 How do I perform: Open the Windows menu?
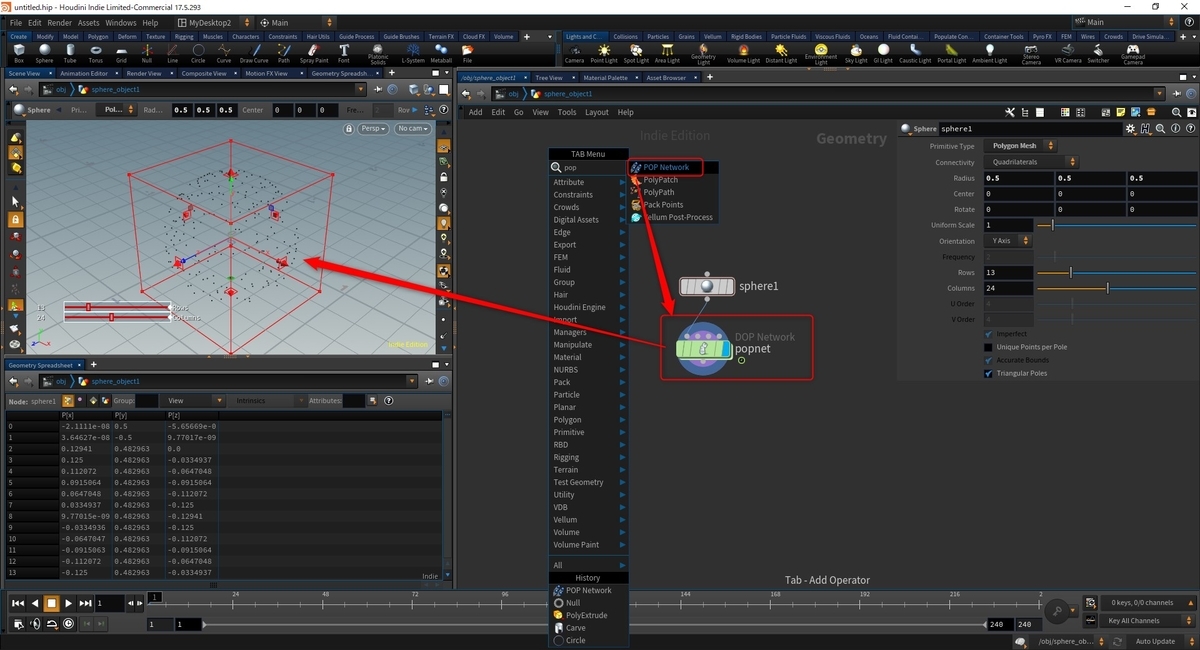pyautogui.click(x=120, y=22)
